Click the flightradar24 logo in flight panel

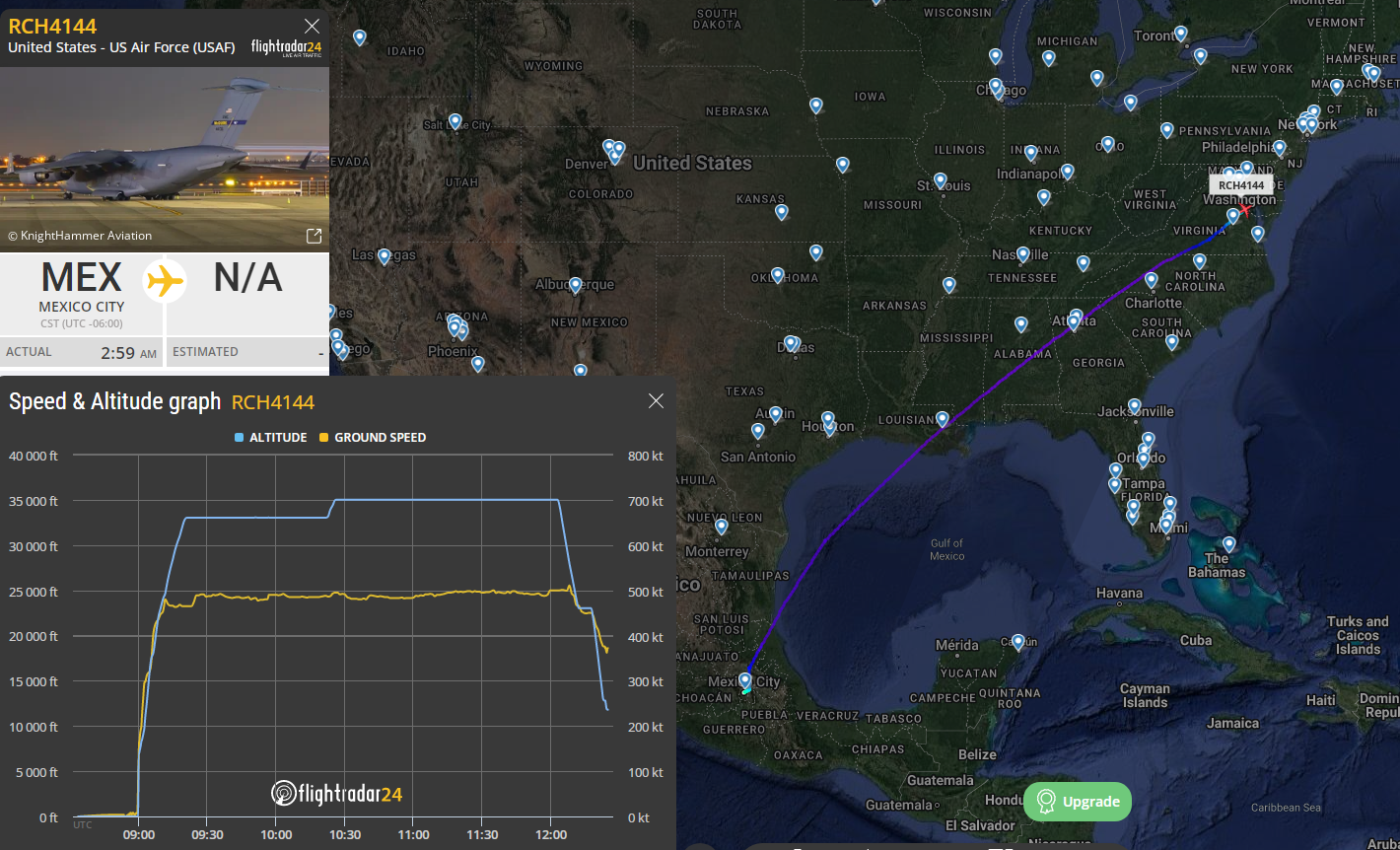[286, 47]
